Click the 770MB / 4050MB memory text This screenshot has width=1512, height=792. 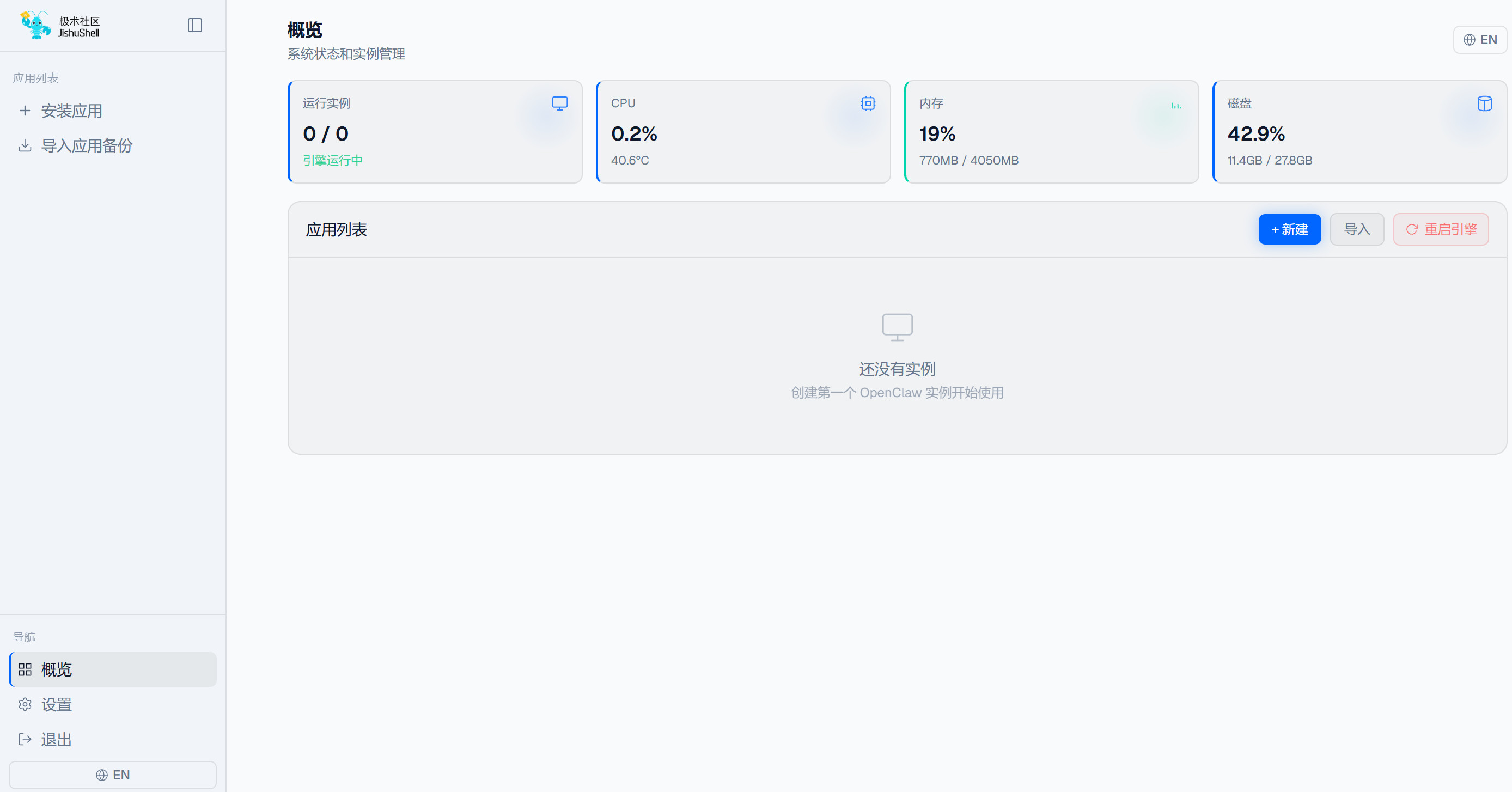pyautogui.click(x=969, y=160)
